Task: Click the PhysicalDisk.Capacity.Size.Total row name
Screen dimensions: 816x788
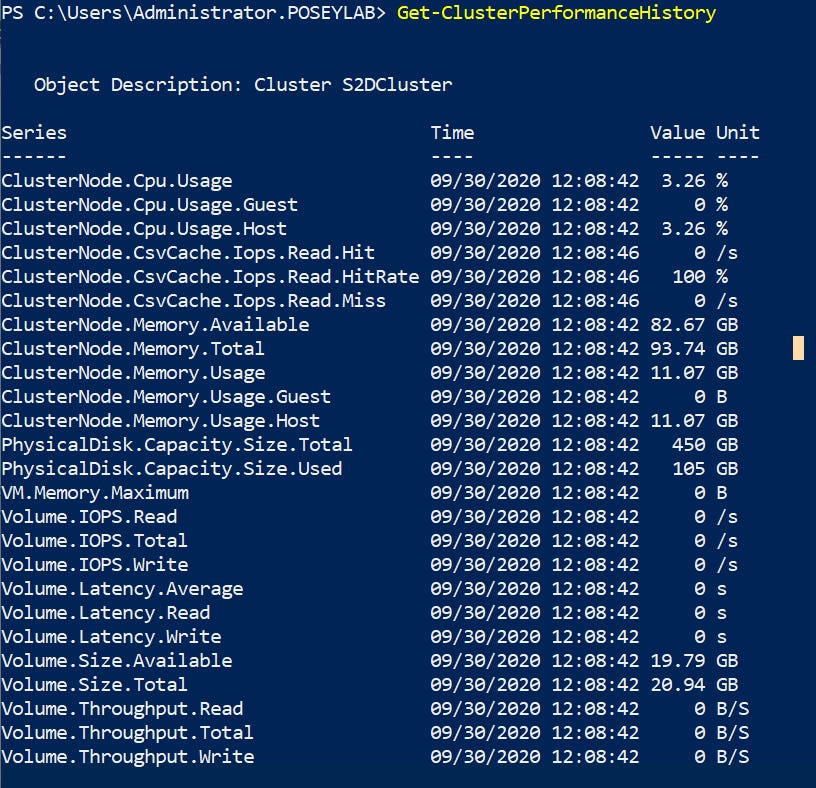Action: tap(177, 445)
